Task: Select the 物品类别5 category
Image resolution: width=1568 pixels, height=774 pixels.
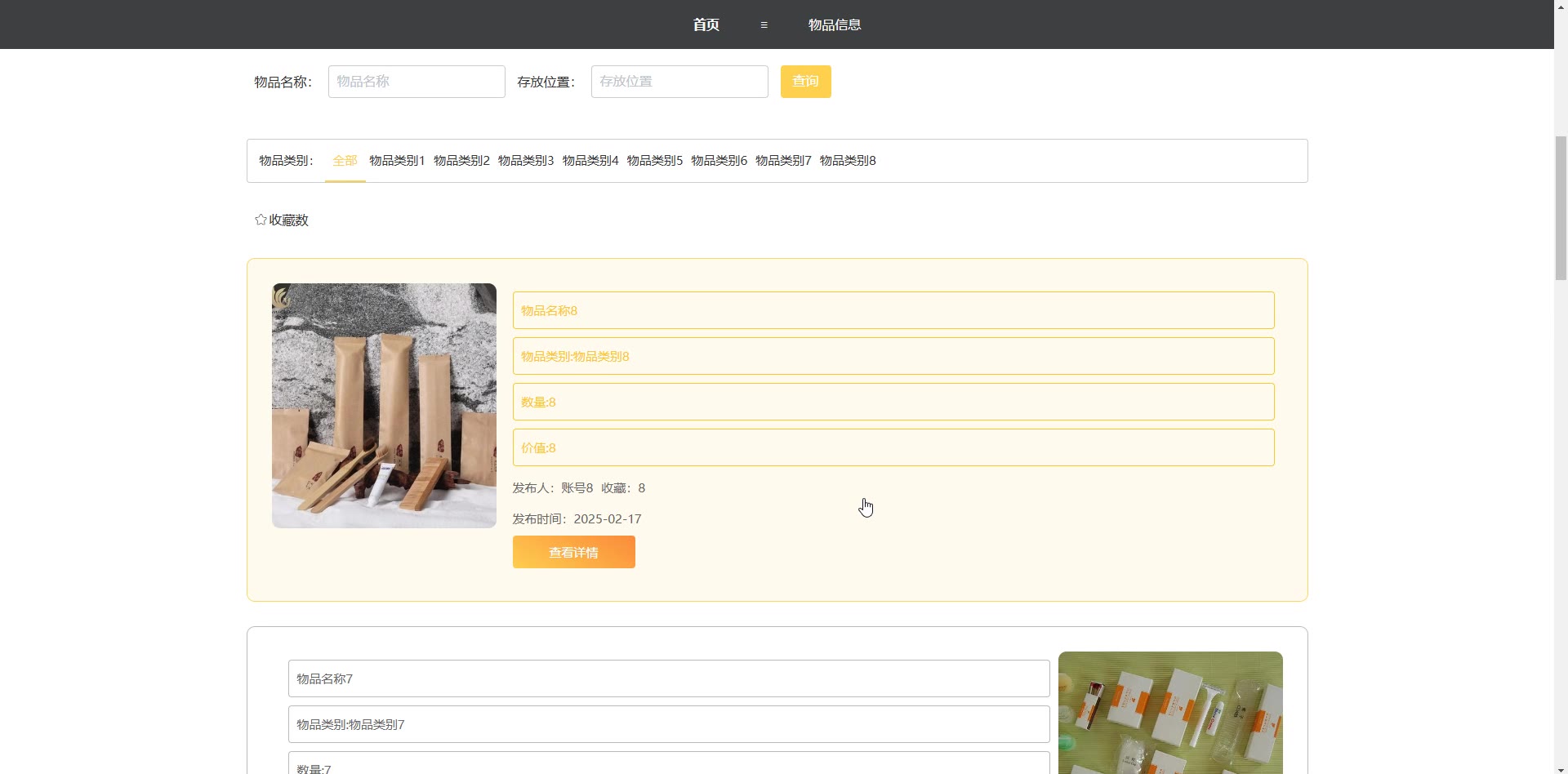Action: [x=654, y=161]
